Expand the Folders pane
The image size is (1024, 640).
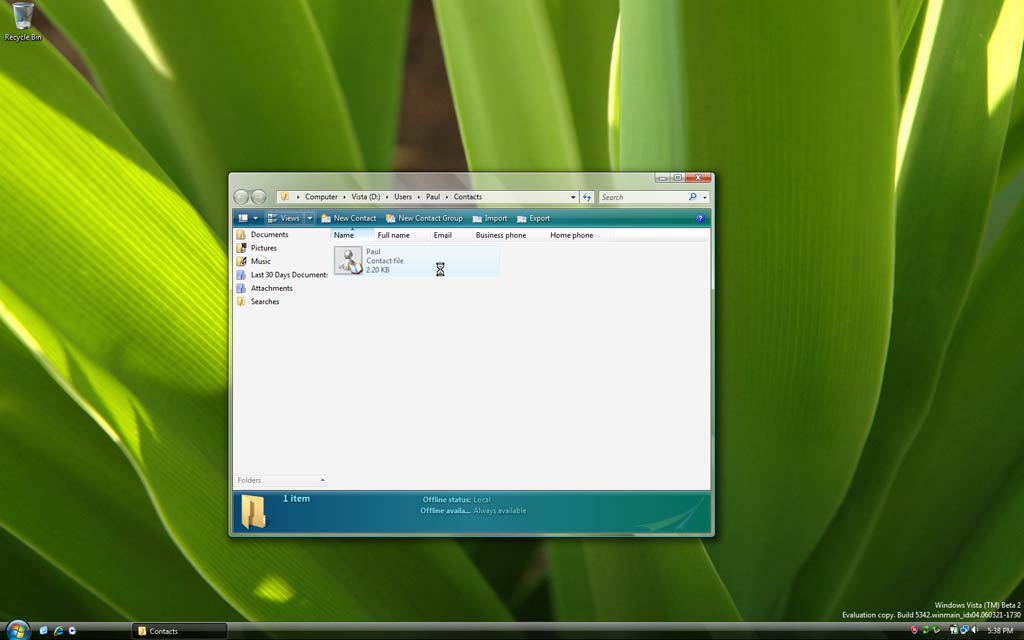tap(322, 481)
